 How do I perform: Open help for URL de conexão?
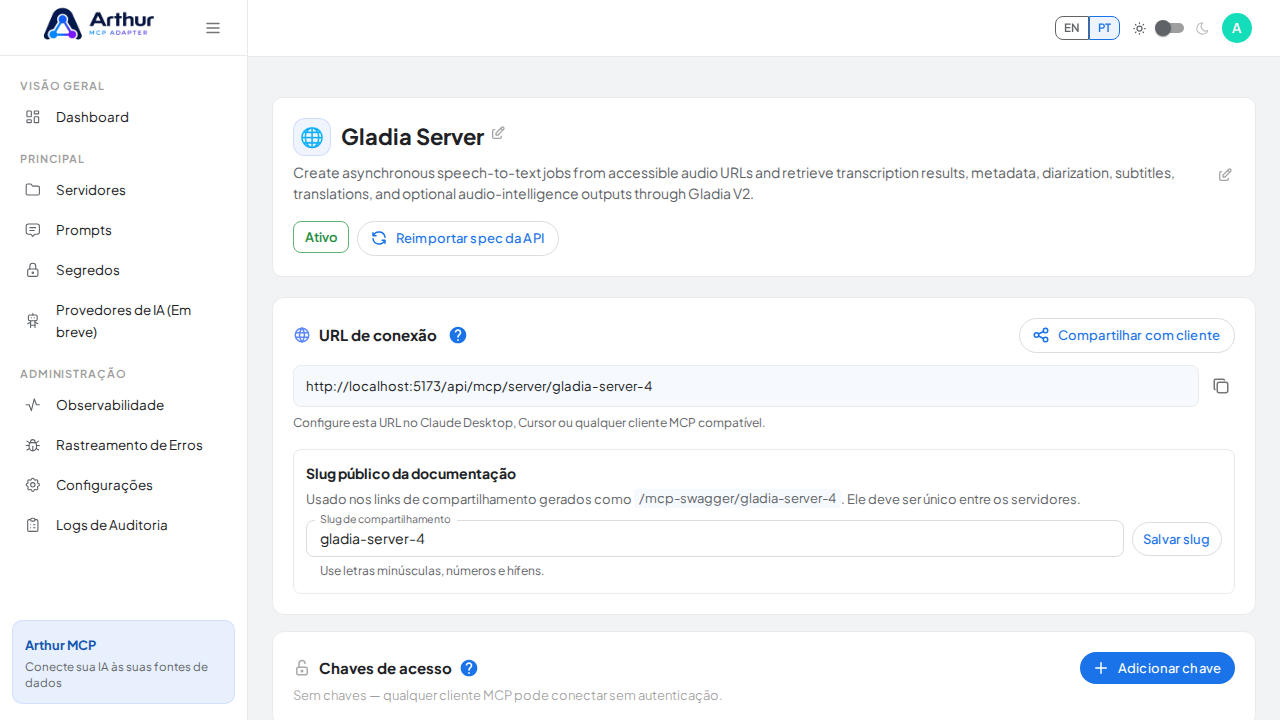[x=458, y=335]
